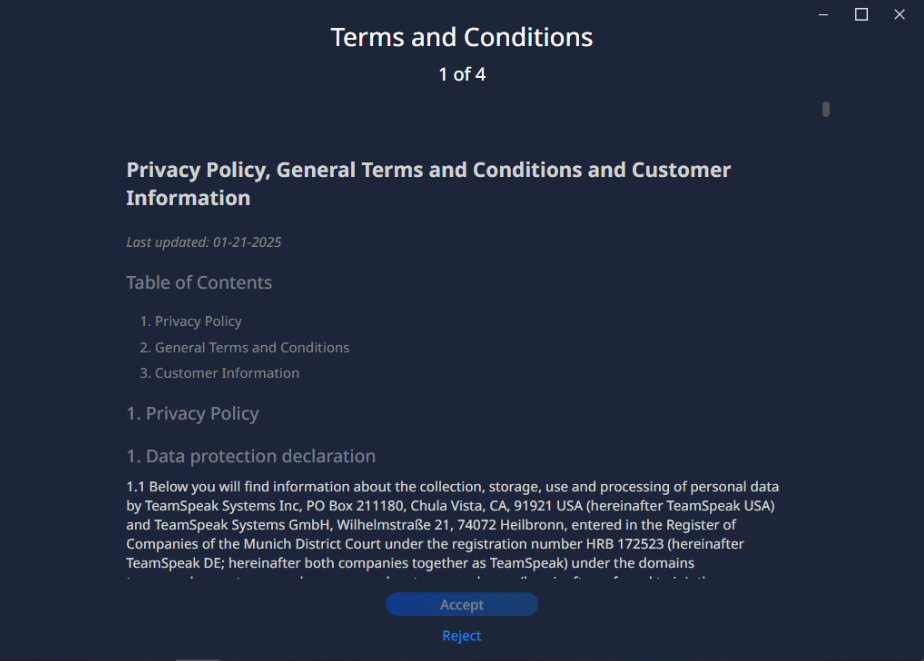Click the Terms and Conditions title
Image resolution: width=924 pixels, height=661 pixels.
[461, 38]
